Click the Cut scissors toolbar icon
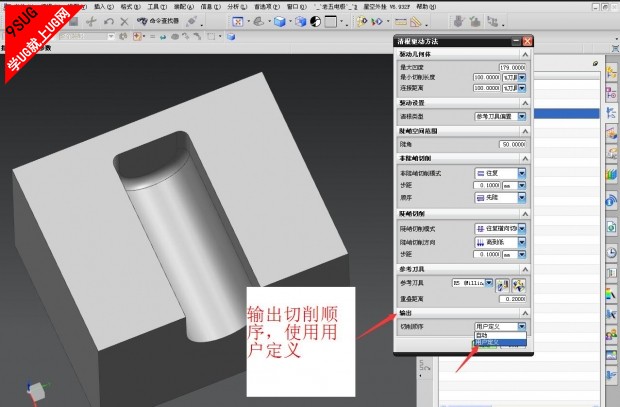The height and width of the screenshot is (407, 620). point(91,21)
